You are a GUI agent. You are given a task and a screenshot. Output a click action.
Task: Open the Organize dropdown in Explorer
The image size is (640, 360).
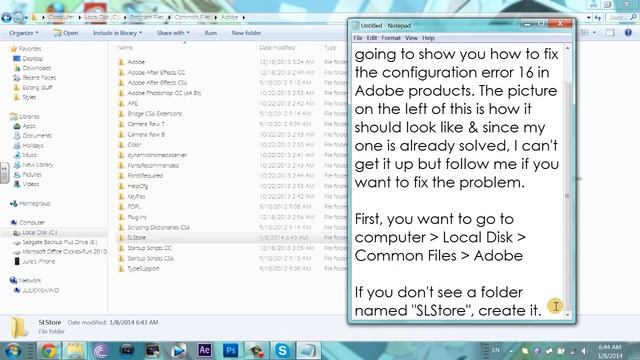[x=24, y=33]
